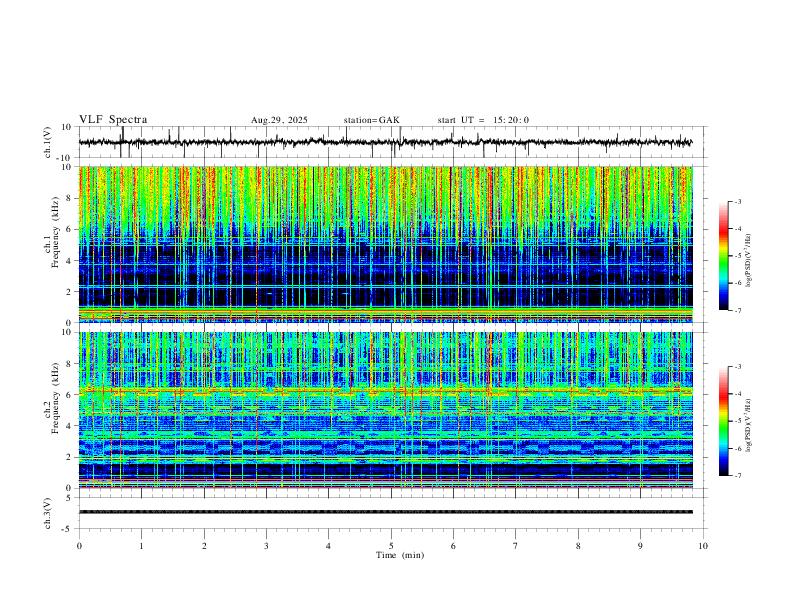Click the "-4" label on ch.2 color scale
The height and width of the screenshot is (612, 792).
[738, 394]
